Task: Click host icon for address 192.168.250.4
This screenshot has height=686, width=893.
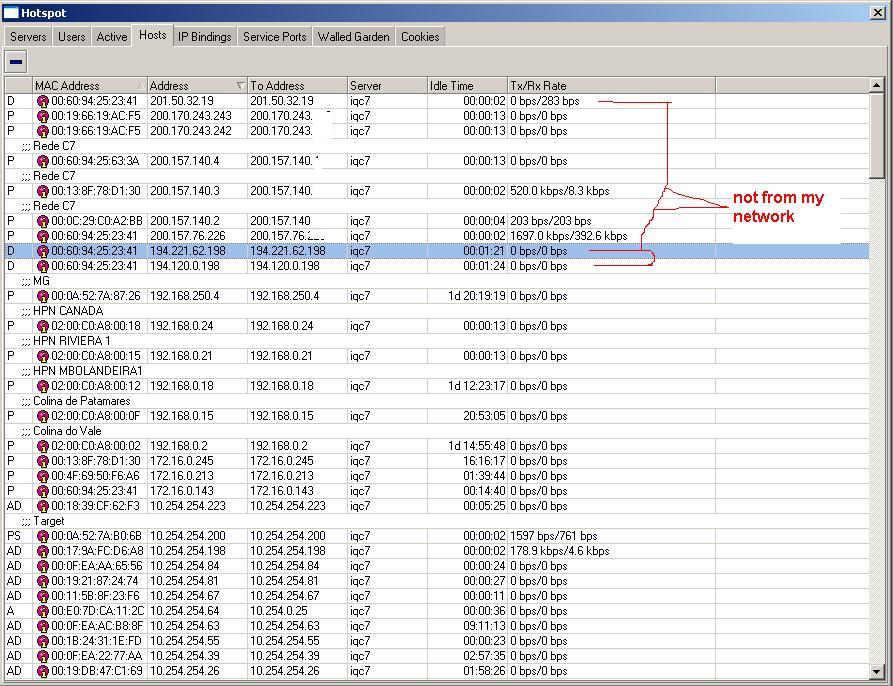Action: 43,297
